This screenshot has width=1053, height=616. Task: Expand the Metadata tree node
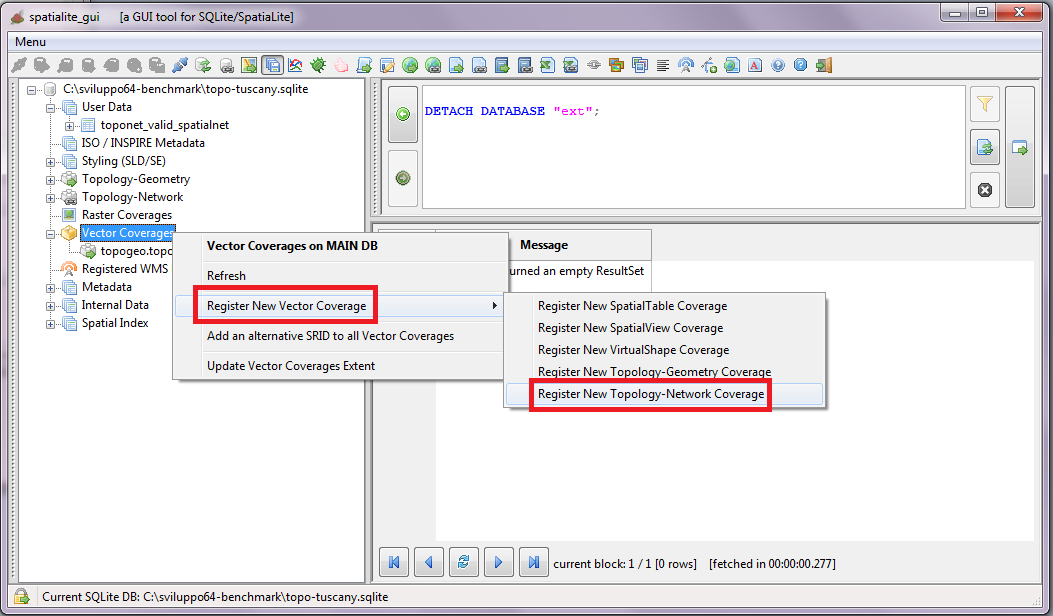(50, 288)
